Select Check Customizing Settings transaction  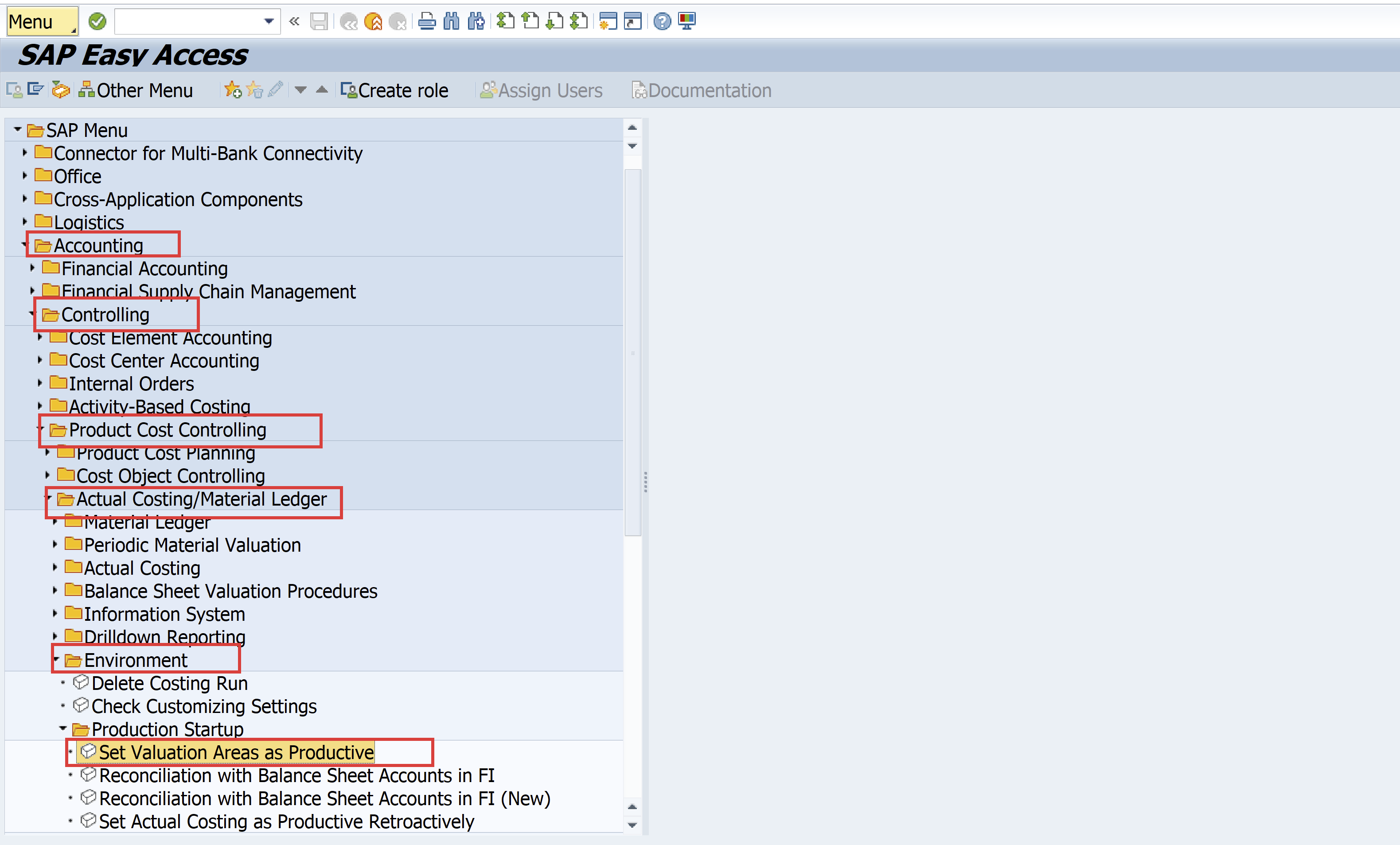pyautogui.click(x=205, y=706)
